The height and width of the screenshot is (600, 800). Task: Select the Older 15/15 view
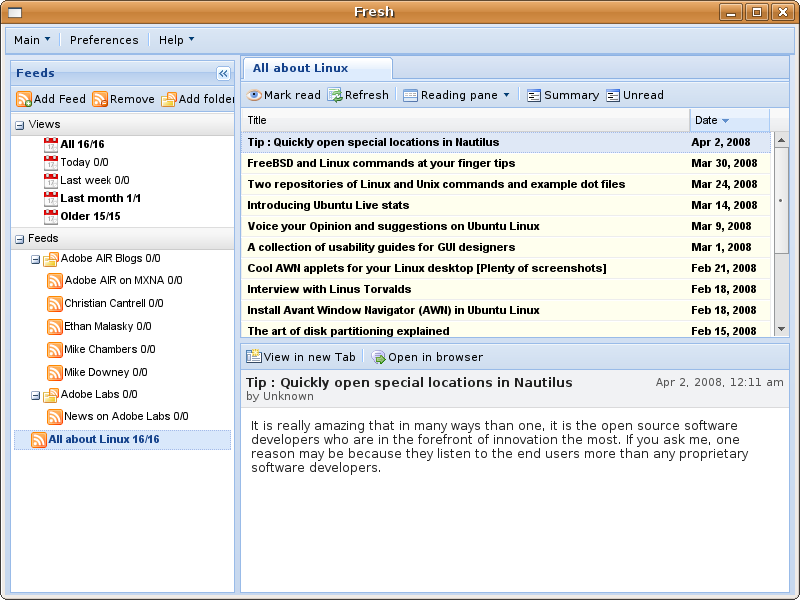coord(90,216)
